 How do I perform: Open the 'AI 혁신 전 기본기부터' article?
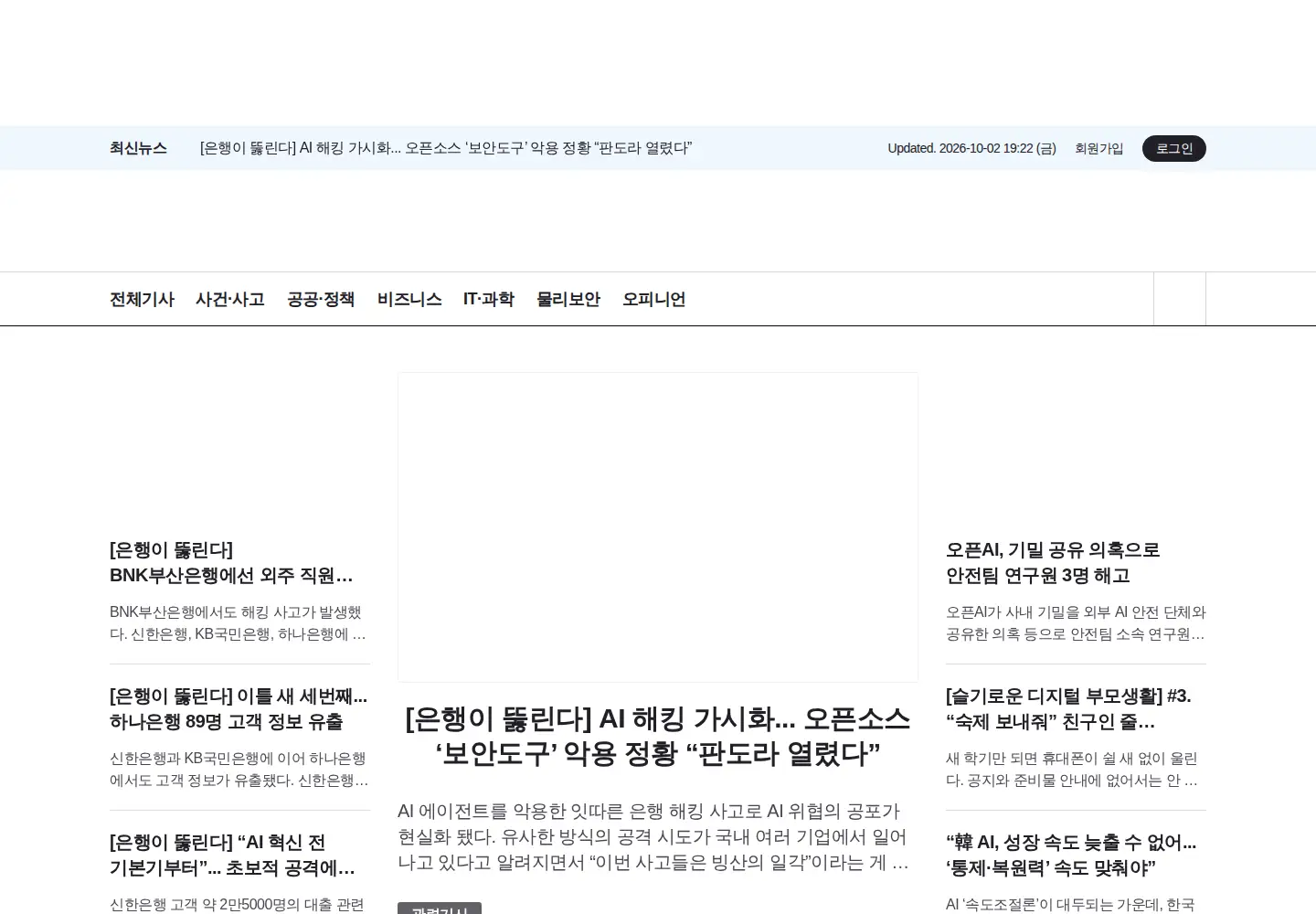(x=232, y=856)
